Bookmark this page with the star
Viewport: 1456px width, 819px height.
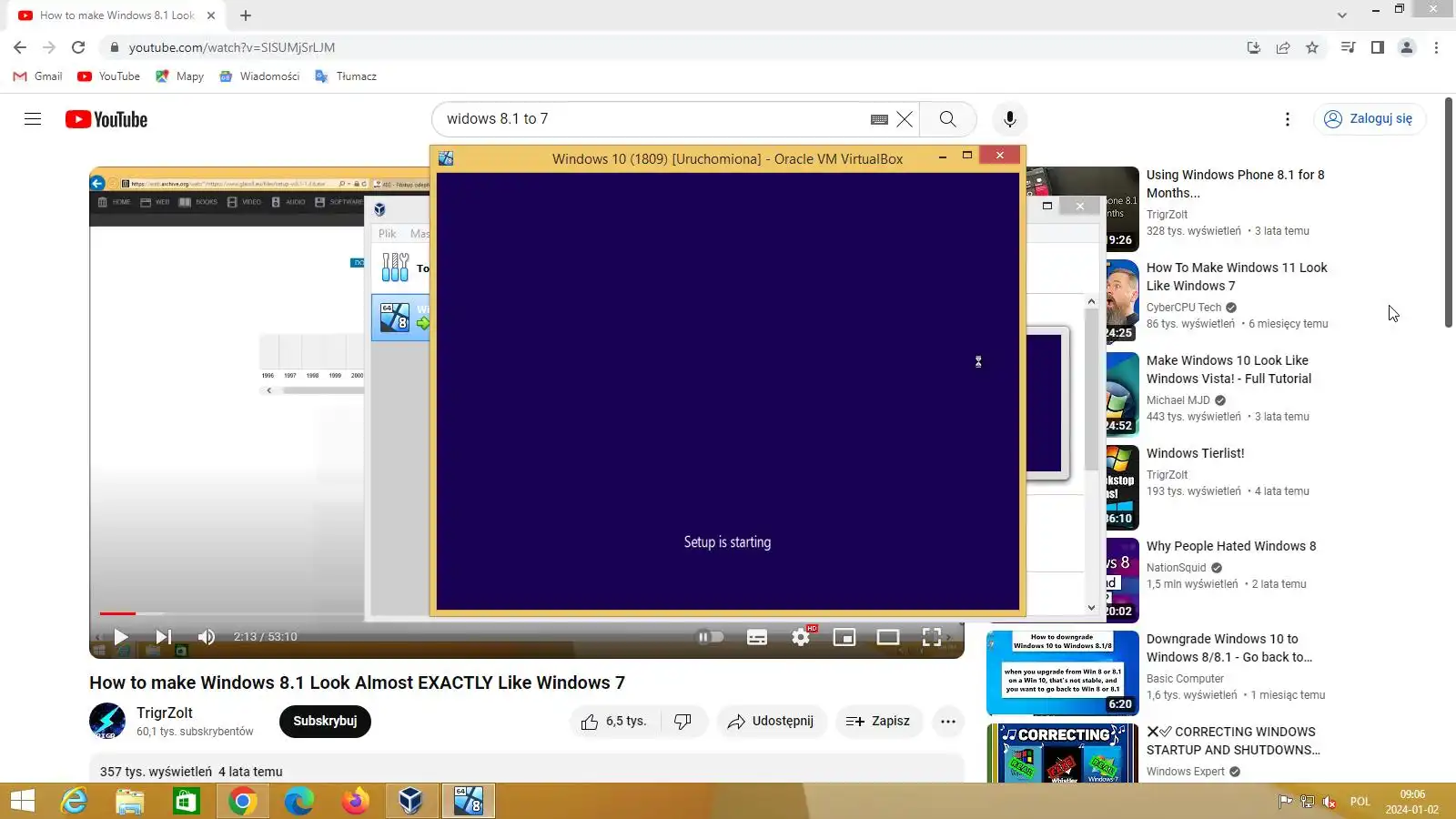click(x=1312, y=47)
